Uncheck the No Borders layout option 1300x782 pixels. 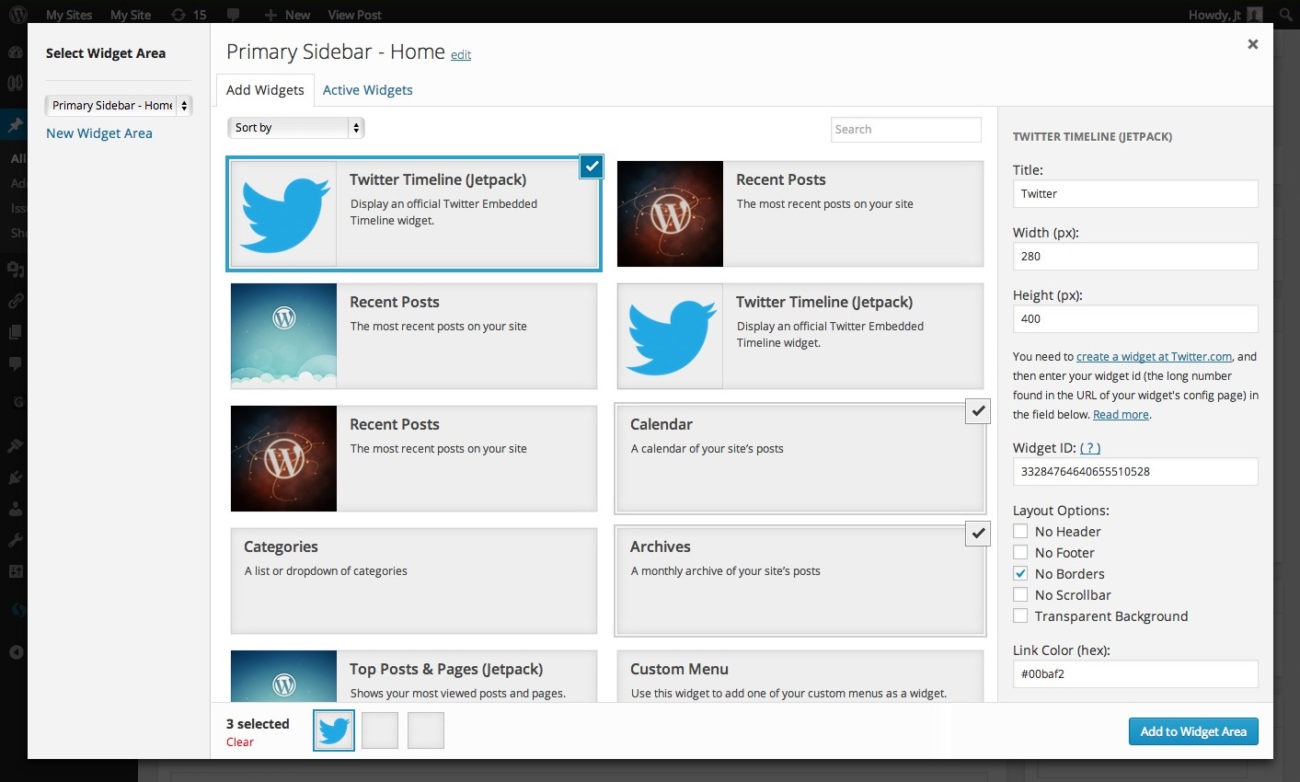tap(1020, 573)
